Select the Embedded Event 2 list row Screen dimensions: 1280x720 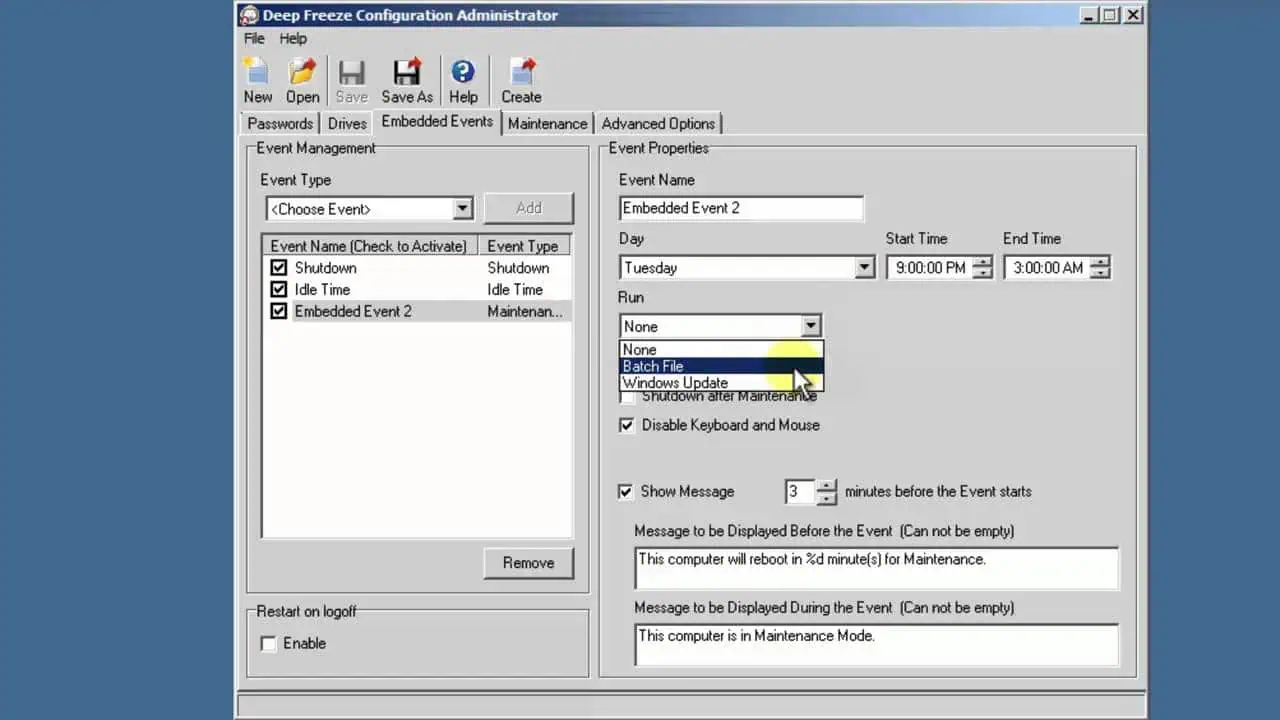(x=417, y=311)
